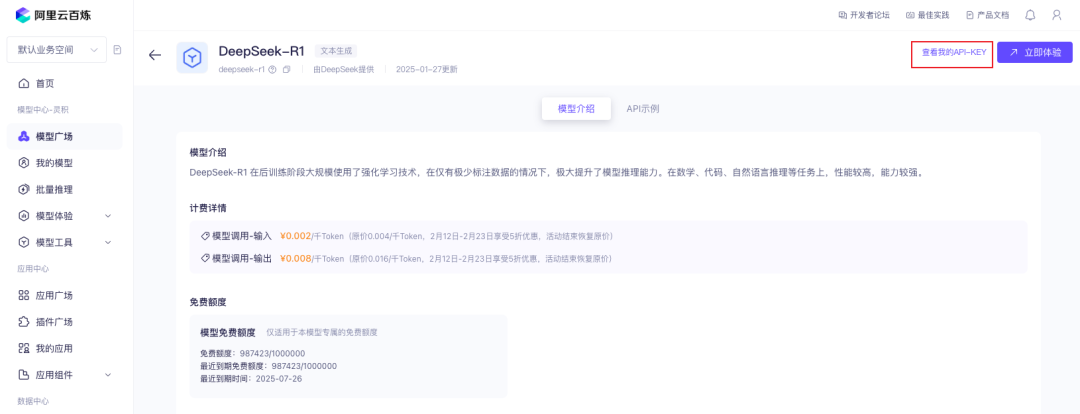Open the 默认业务空间 workspace dropdown
The width and height of the screenshot is (1080, 414).
tap(56, 50)
